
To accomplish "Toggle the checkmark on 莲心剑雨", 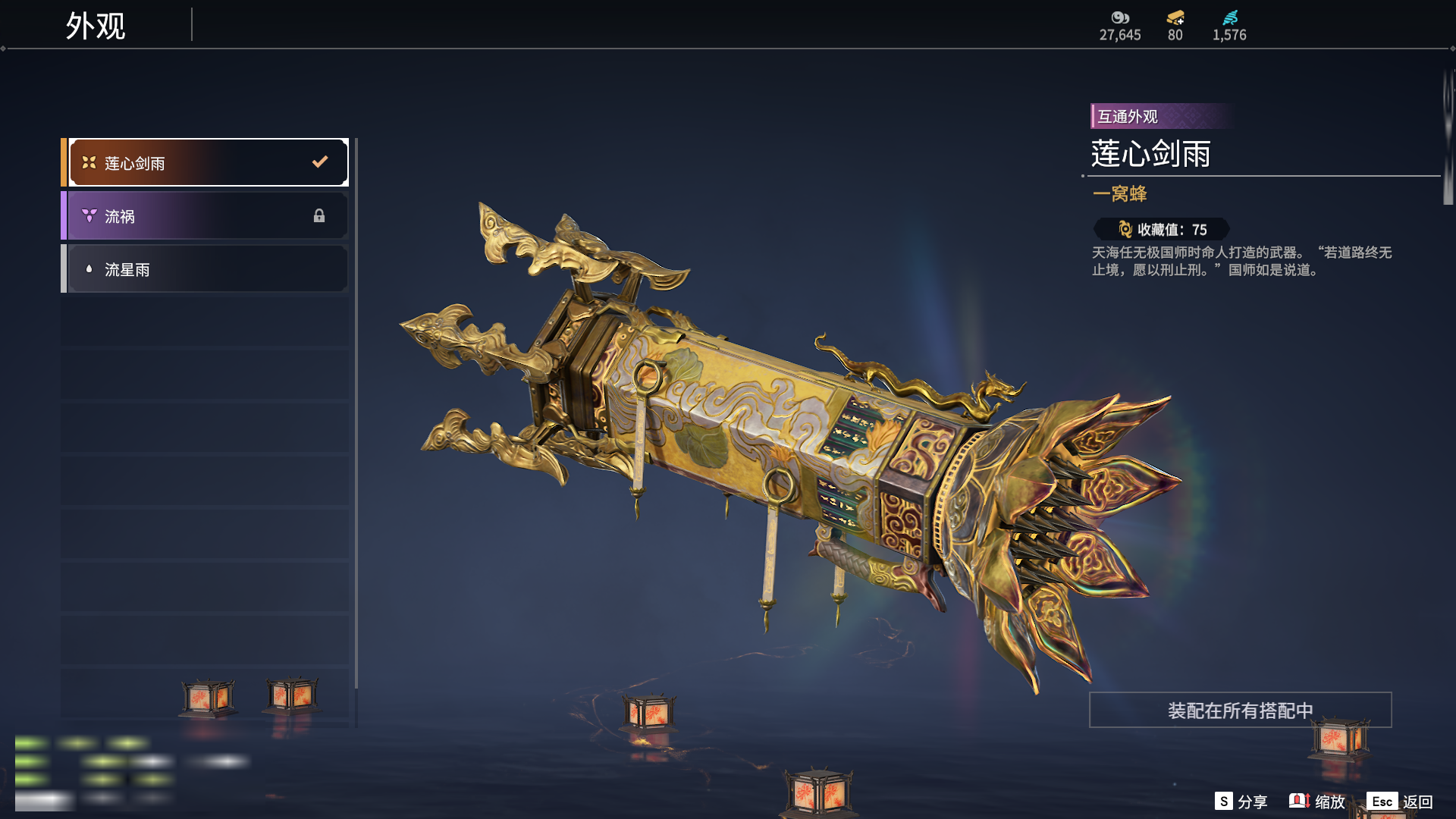I will (x=320, y=162).
